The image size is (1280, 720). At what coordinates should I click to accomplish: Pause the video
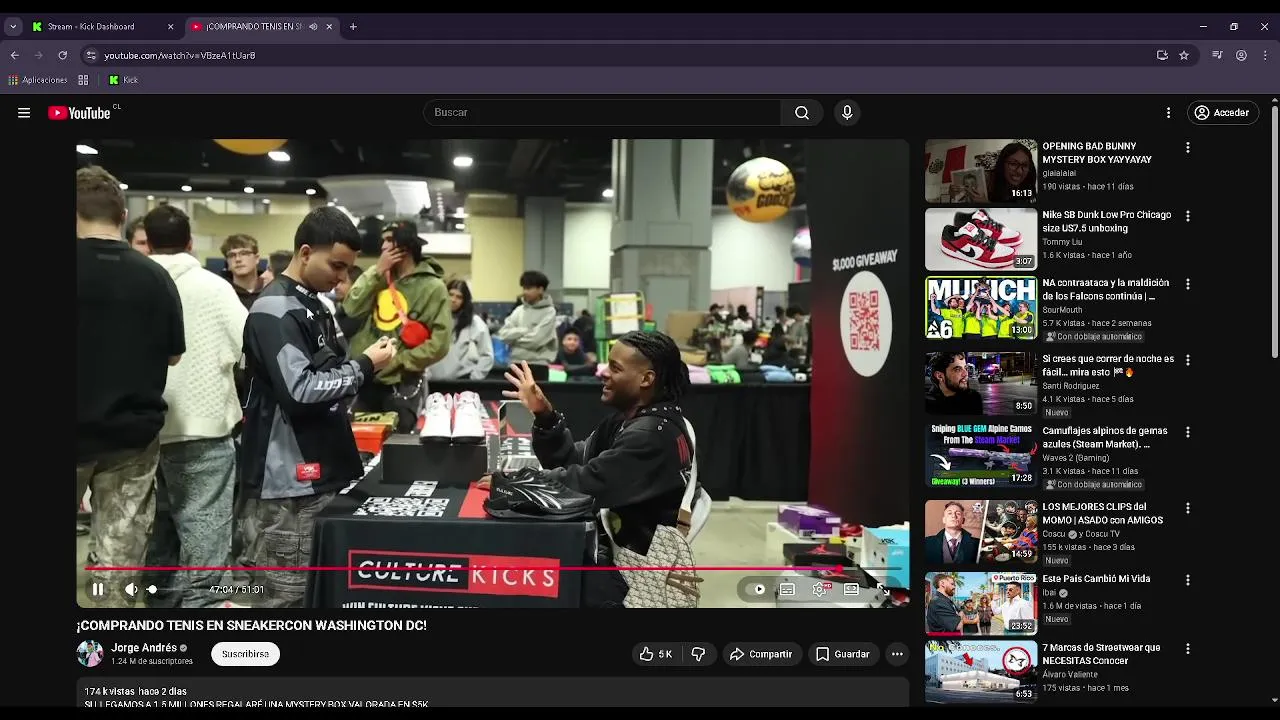tap(98, 590)
